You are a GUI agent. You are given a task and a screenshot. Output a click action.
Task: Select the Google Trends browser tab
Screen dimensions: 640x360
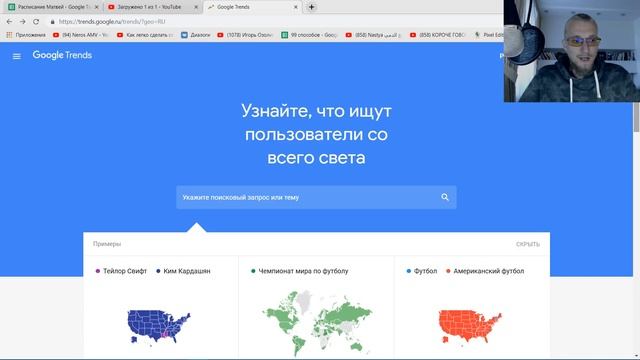tap(253, 7)
